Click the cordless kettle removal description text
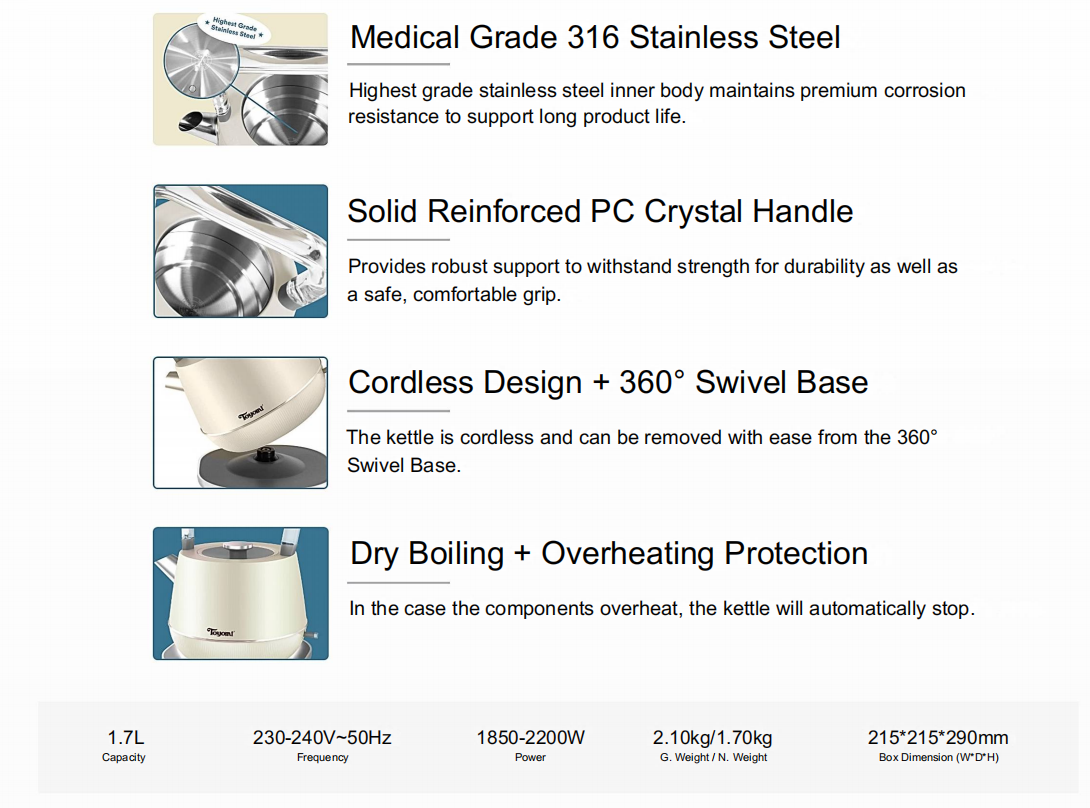Screen dimensions: 1090x808 [x=641, y=451]
